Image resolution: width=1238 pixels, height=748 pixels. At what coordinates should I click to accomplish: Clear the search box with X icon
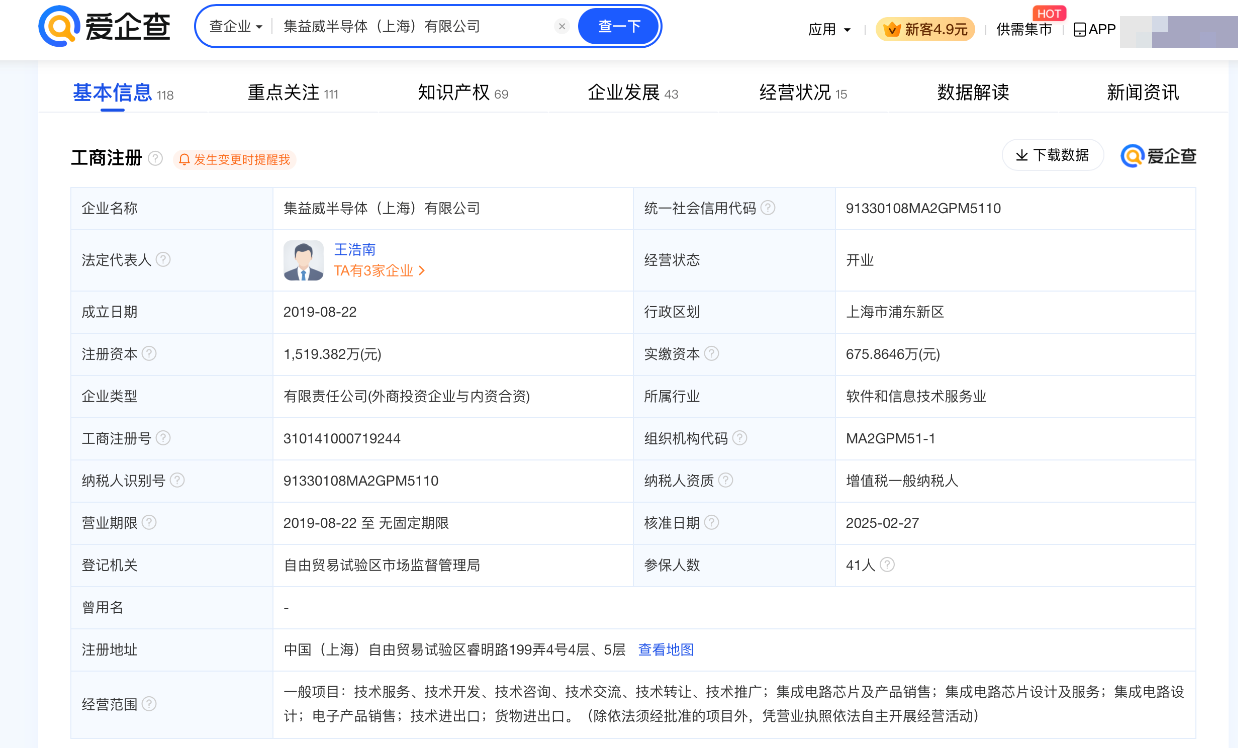coord(562,27)
